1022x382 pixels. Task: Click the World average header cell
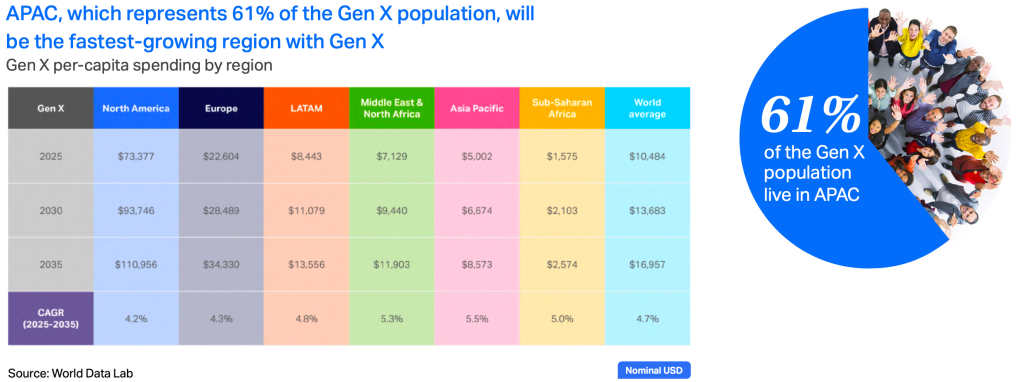pos(648,108)
